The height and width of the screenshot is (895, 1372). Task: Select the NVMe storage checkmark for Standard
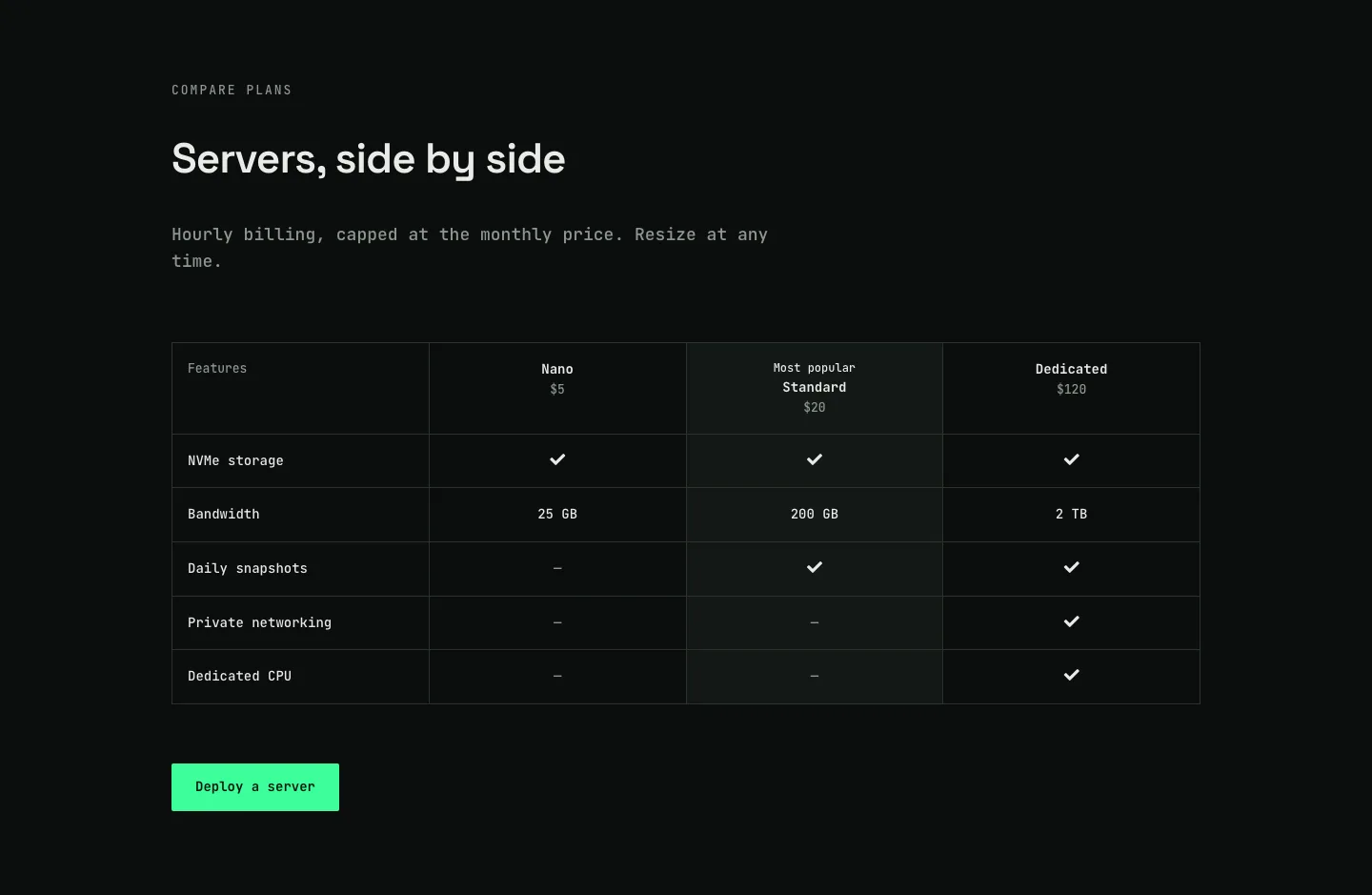click(815, 459)
